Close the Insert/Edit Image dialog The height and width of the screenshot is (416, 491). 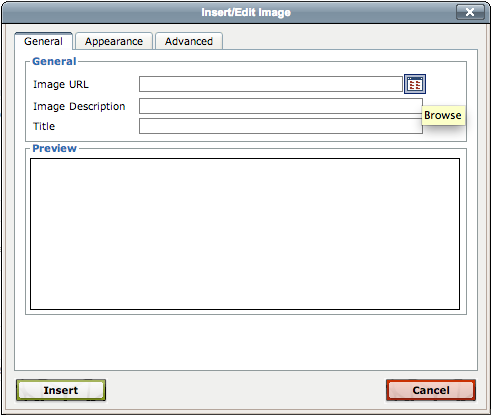coord(470,12)
